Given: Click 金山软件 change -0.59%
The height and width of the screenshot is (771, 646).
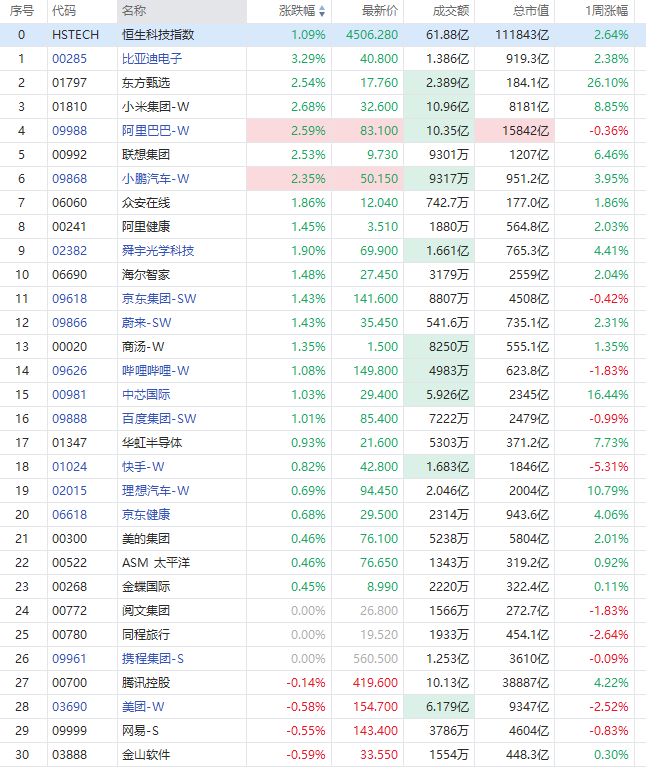Looking at the screenshot, I should [306, 755].
